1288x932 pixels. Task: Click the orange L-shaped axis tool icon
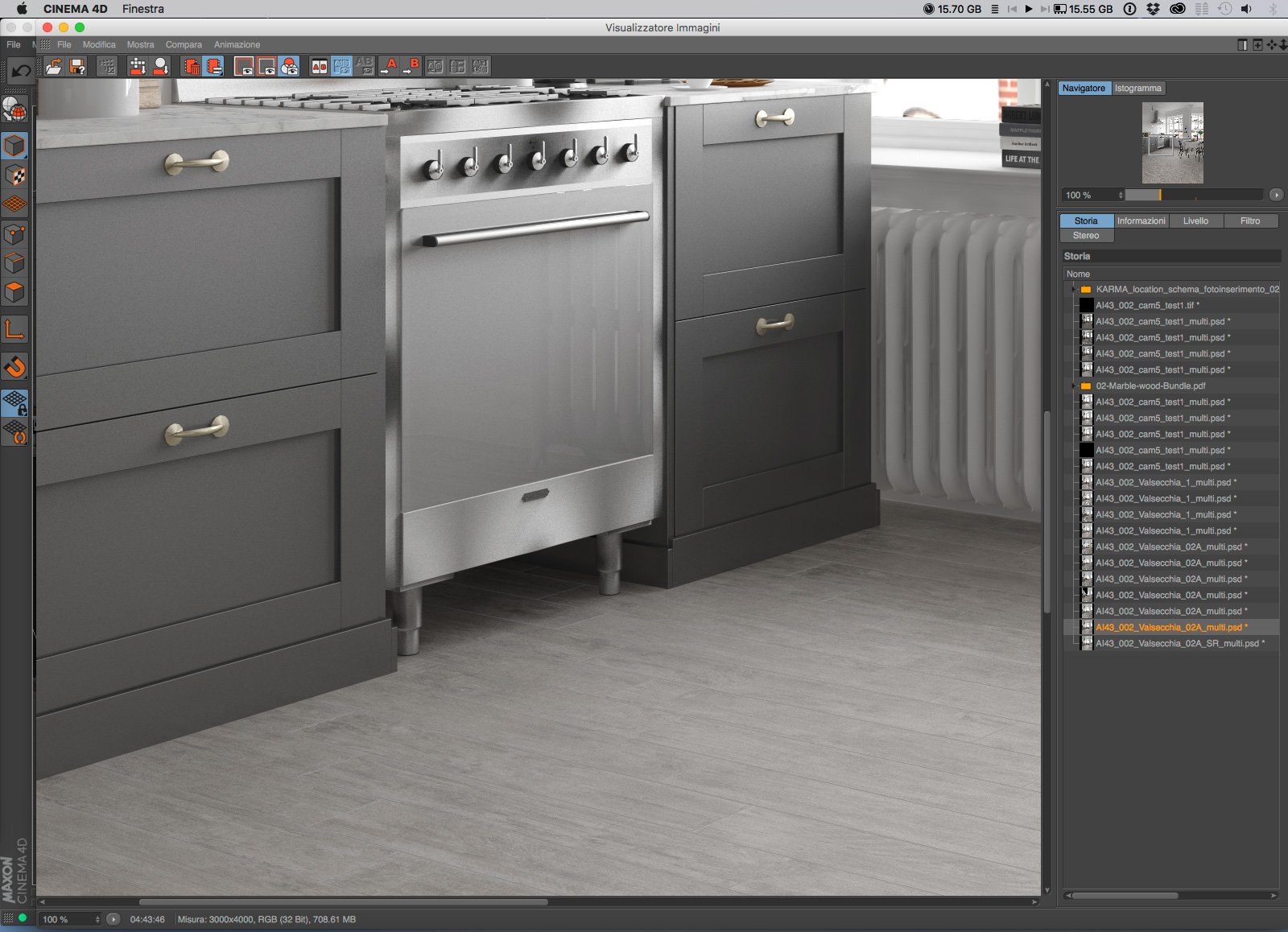coord(15,329)
